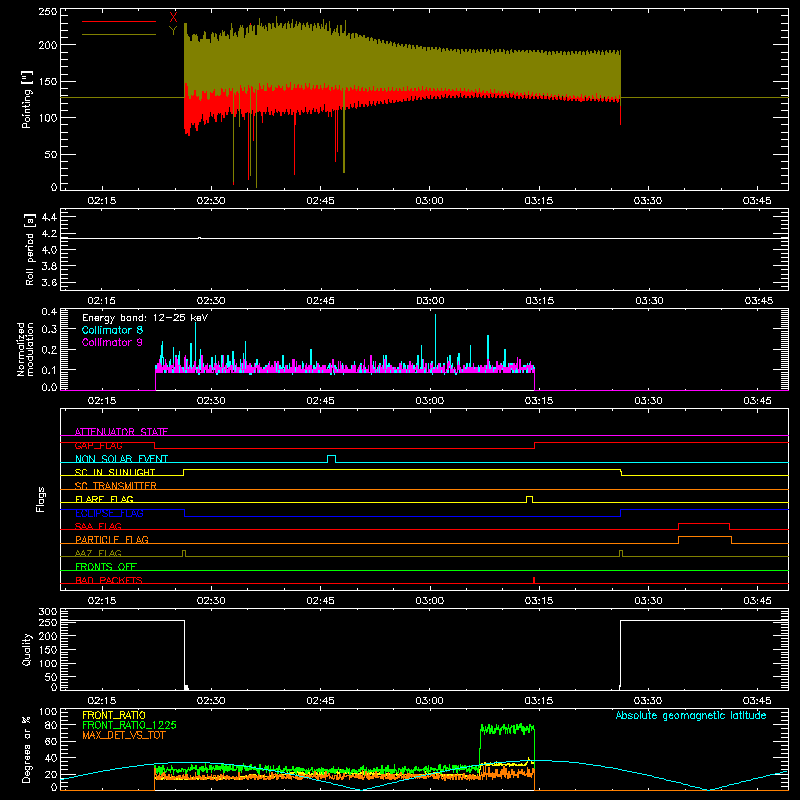
Task: Click the 02:45 tick label under Roll period plot
Action: pyautogui.click(x=320, y=301)
